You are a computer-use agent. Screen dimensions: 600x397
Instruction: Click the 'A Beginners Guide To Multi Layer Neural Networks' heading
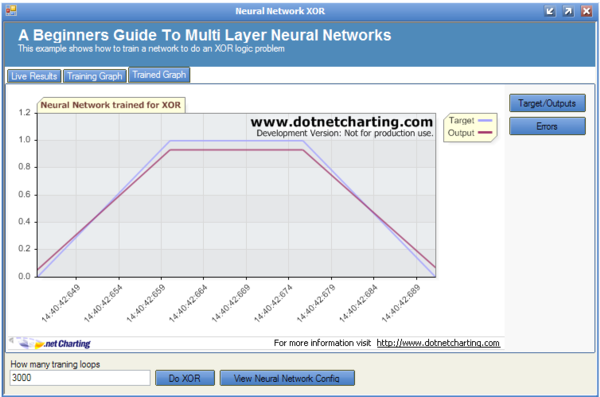tap(205, 35)
